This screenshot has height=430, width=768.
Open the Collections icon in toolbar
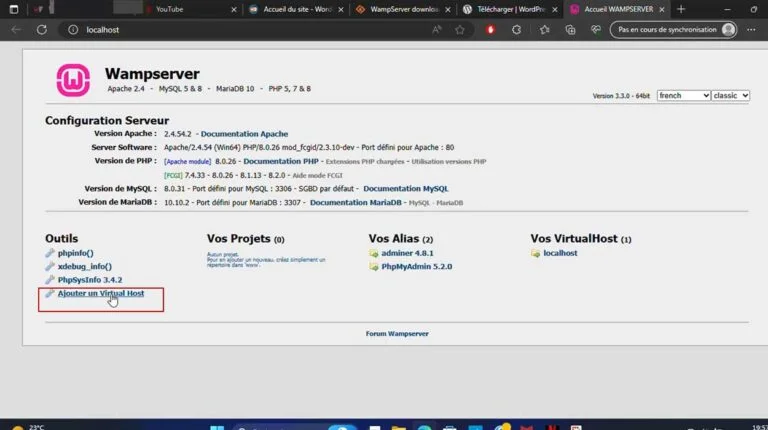[x=570, y=30]
